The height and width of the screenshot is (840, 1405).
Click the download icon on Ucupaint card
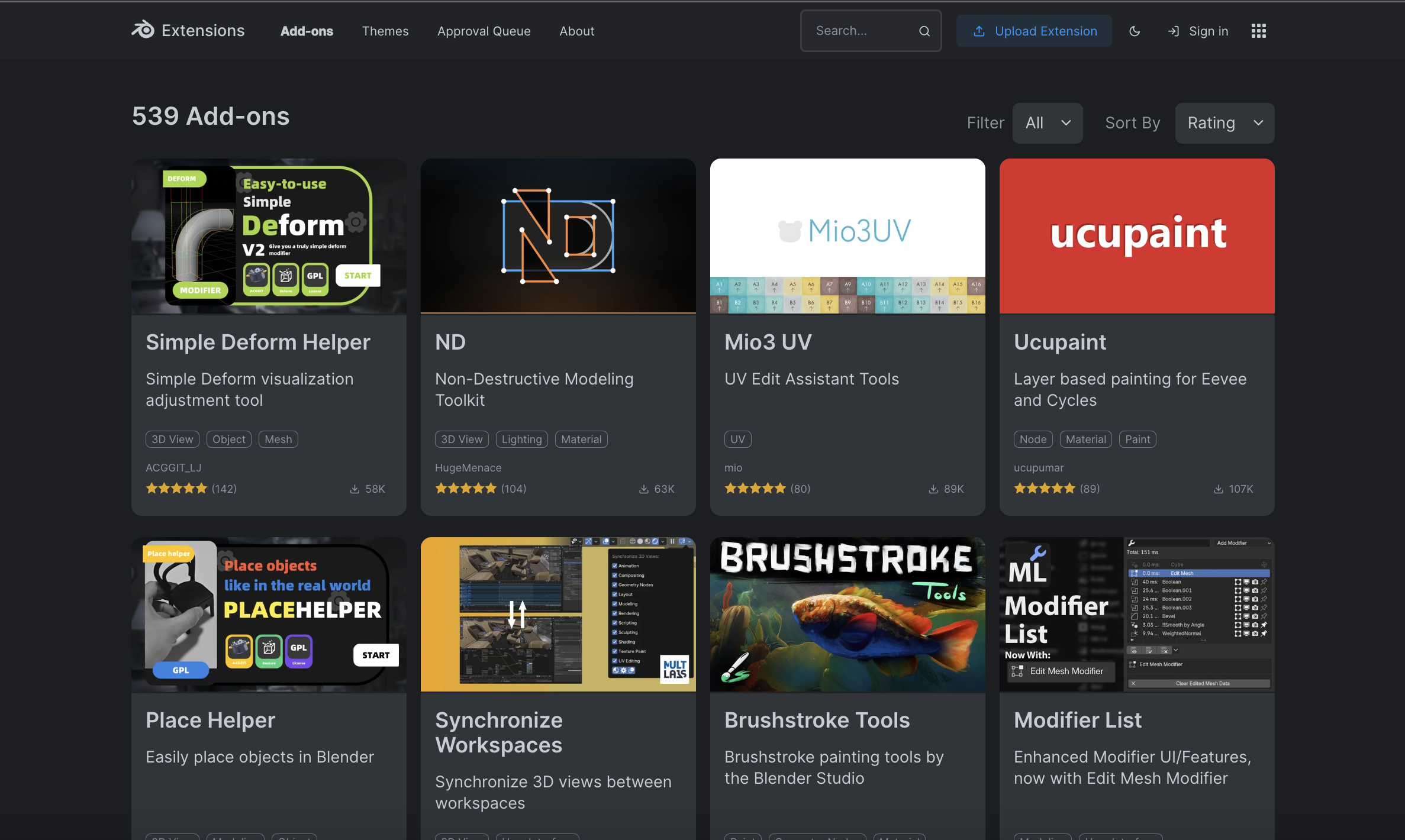[x=1219, y=489]
